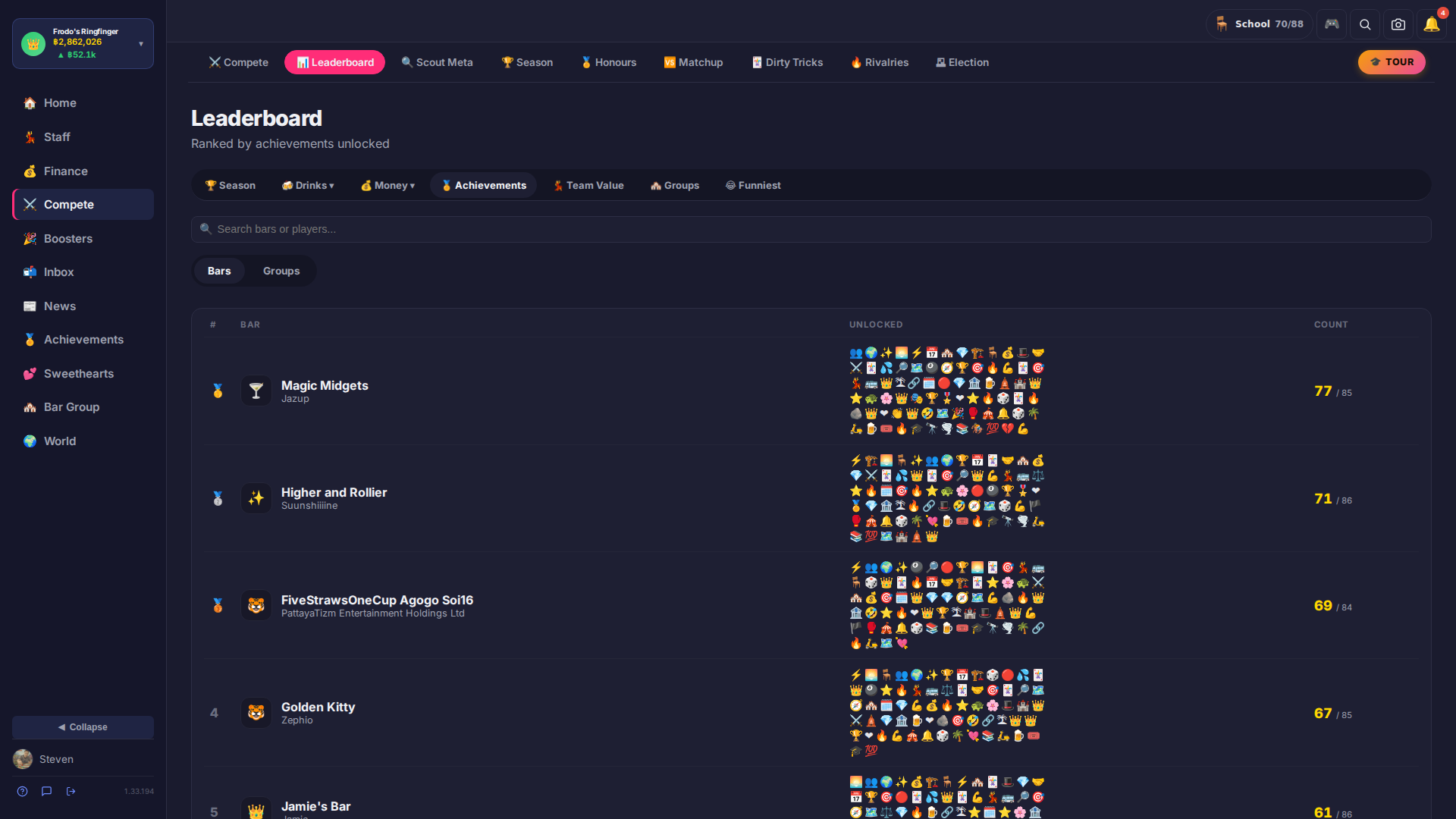Viewport: 1456px width, 819px height.
Task: Open Jamie's Bar name
Action: pos(315,806)
